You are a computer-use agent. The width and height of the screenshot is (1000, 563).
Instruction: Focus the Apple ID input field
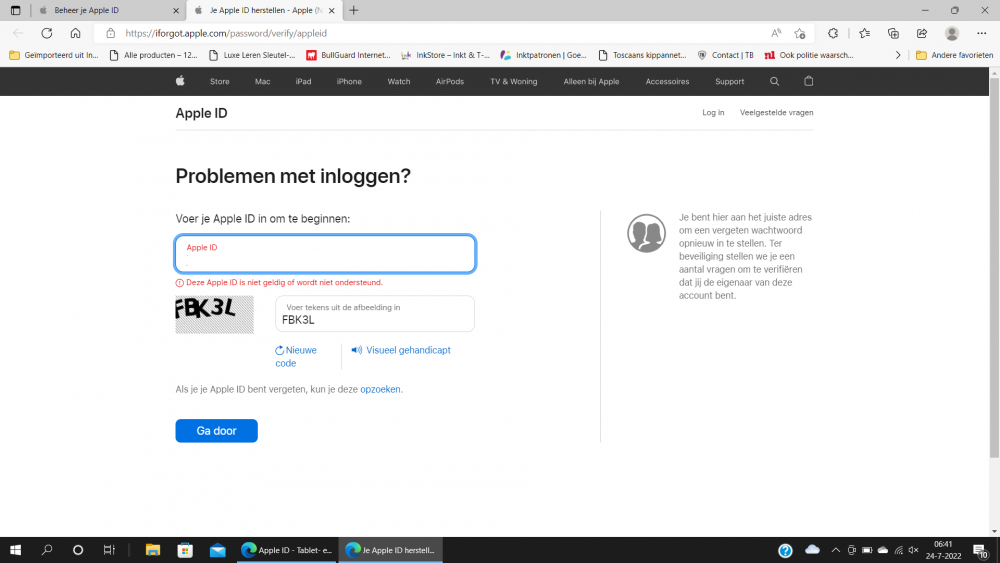[x=325, y=254]
